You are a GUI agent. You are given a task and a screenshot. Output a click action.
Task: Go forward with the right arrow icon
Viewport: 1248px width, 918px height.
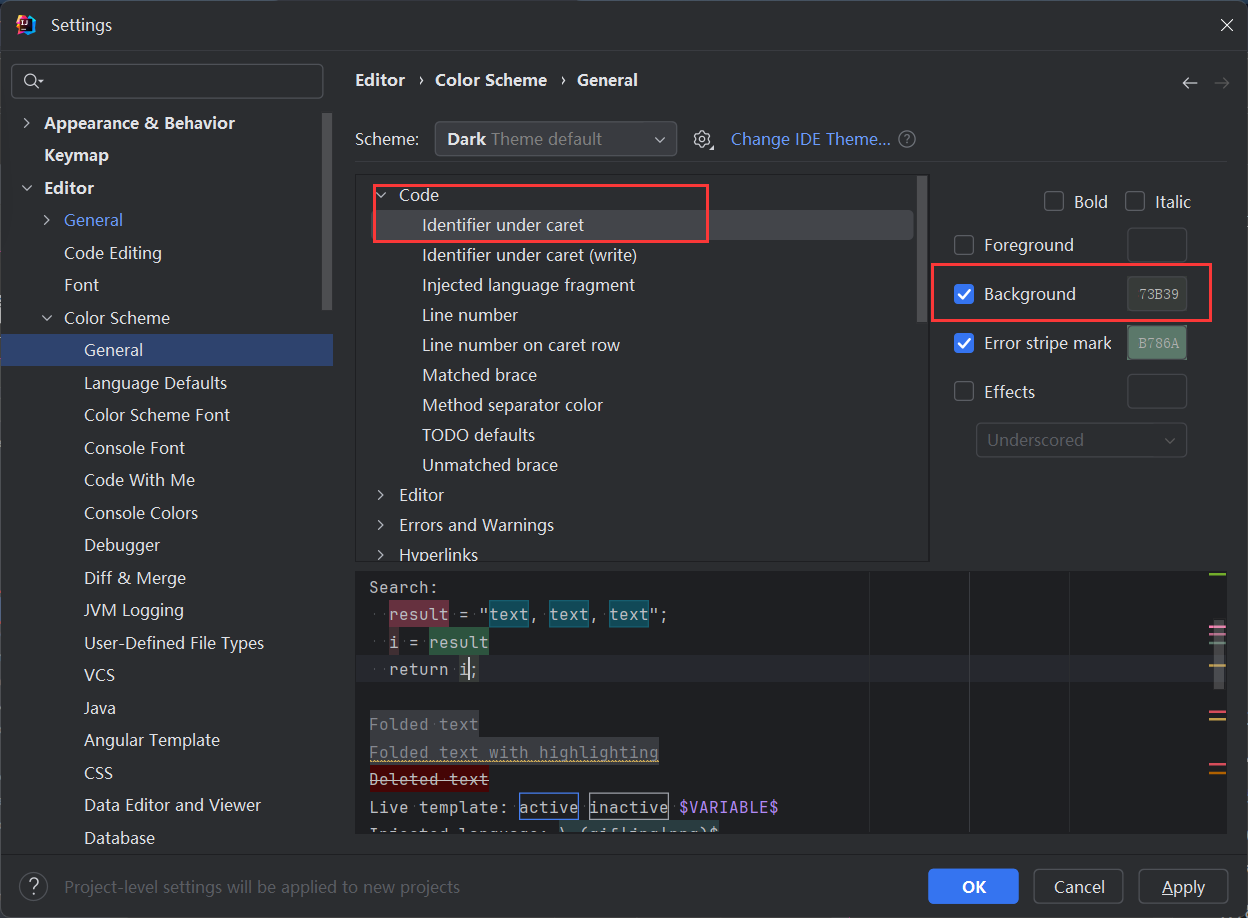pos(1222,83)
